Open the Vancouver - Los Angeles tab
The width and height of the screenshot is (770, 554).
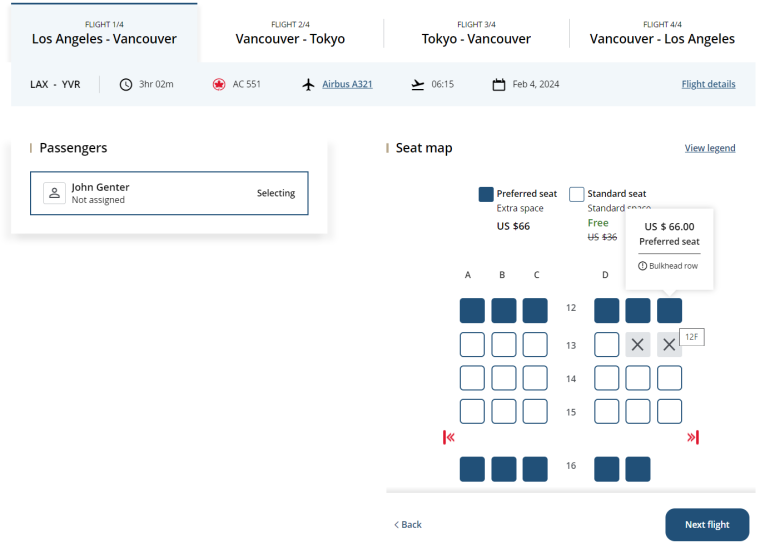(x=662, y=32)
